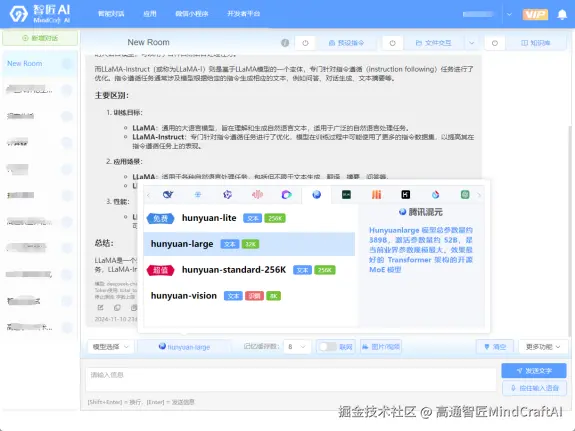The height and width of the screenshot is (431, 575).
Task: Choose the hunyuan-lite model
Action: [249, 218]
